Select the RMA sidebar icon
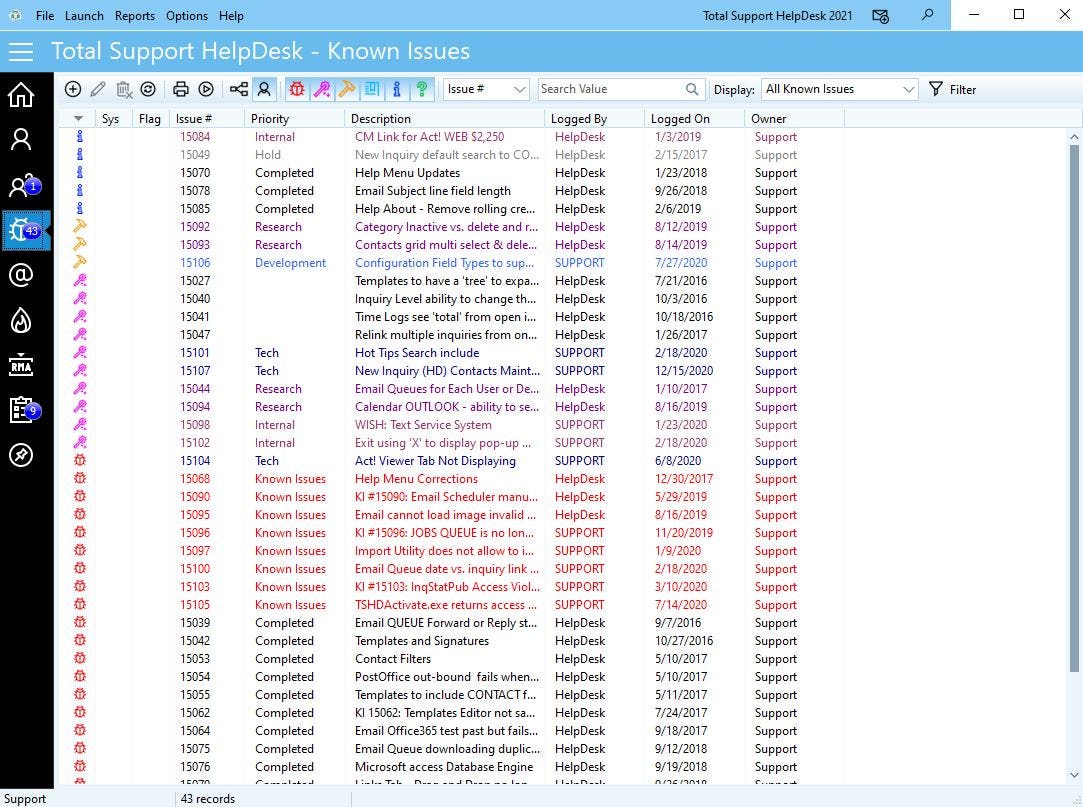 (x=22, y=364)
